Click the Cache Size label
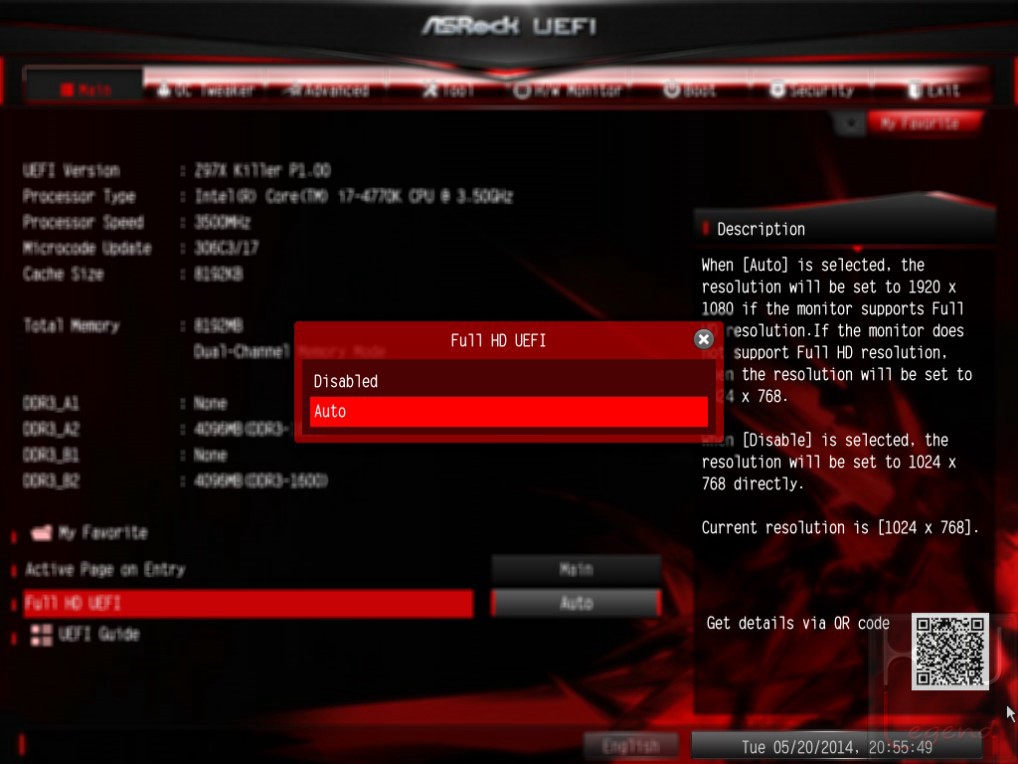This screenshot has width=1018, height=764. pyautogui.click(x=64, y=274)
